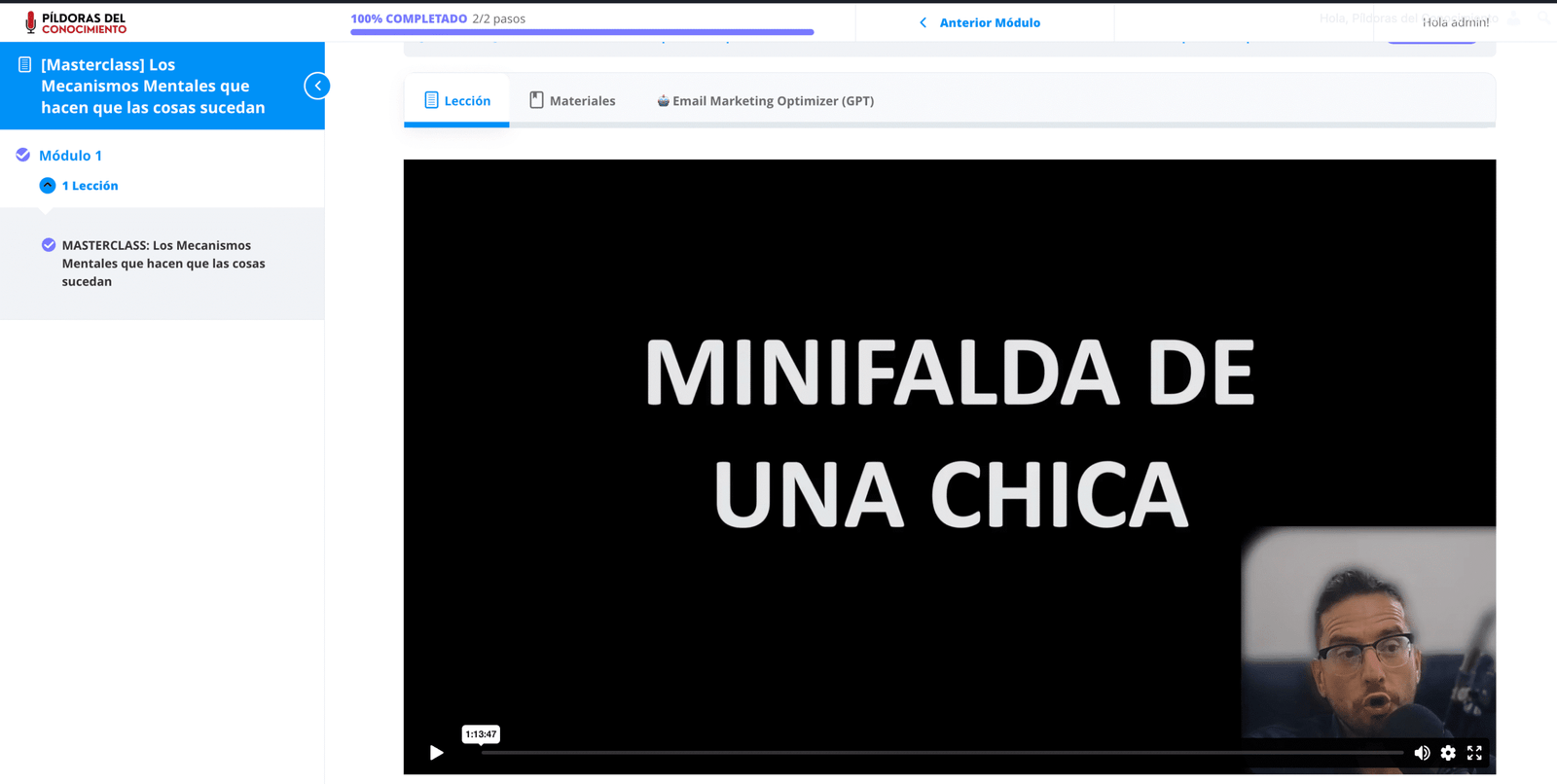Screen dimensions: 1557x784
Task: Open video player settings gear
Action: [1448, 753]
